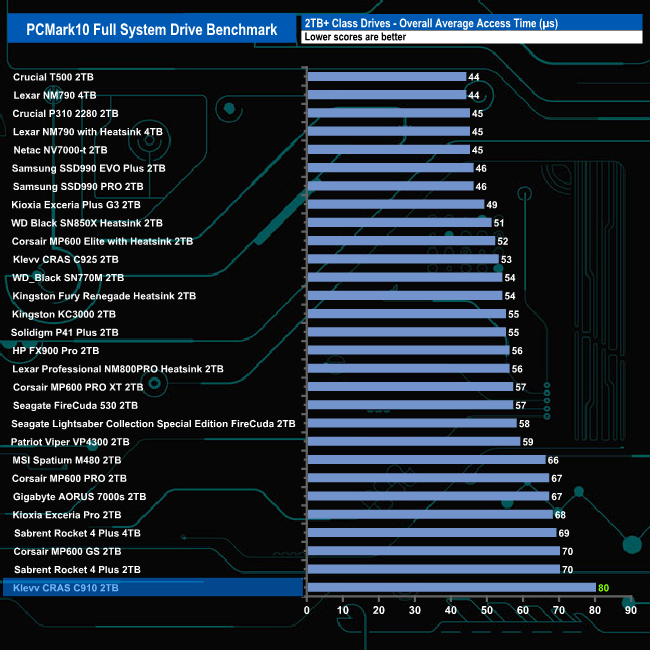Select 'Kioxia Exceria Plus G3 2TB' label
This screenshot has height=650, width=650.
point(76,205)
